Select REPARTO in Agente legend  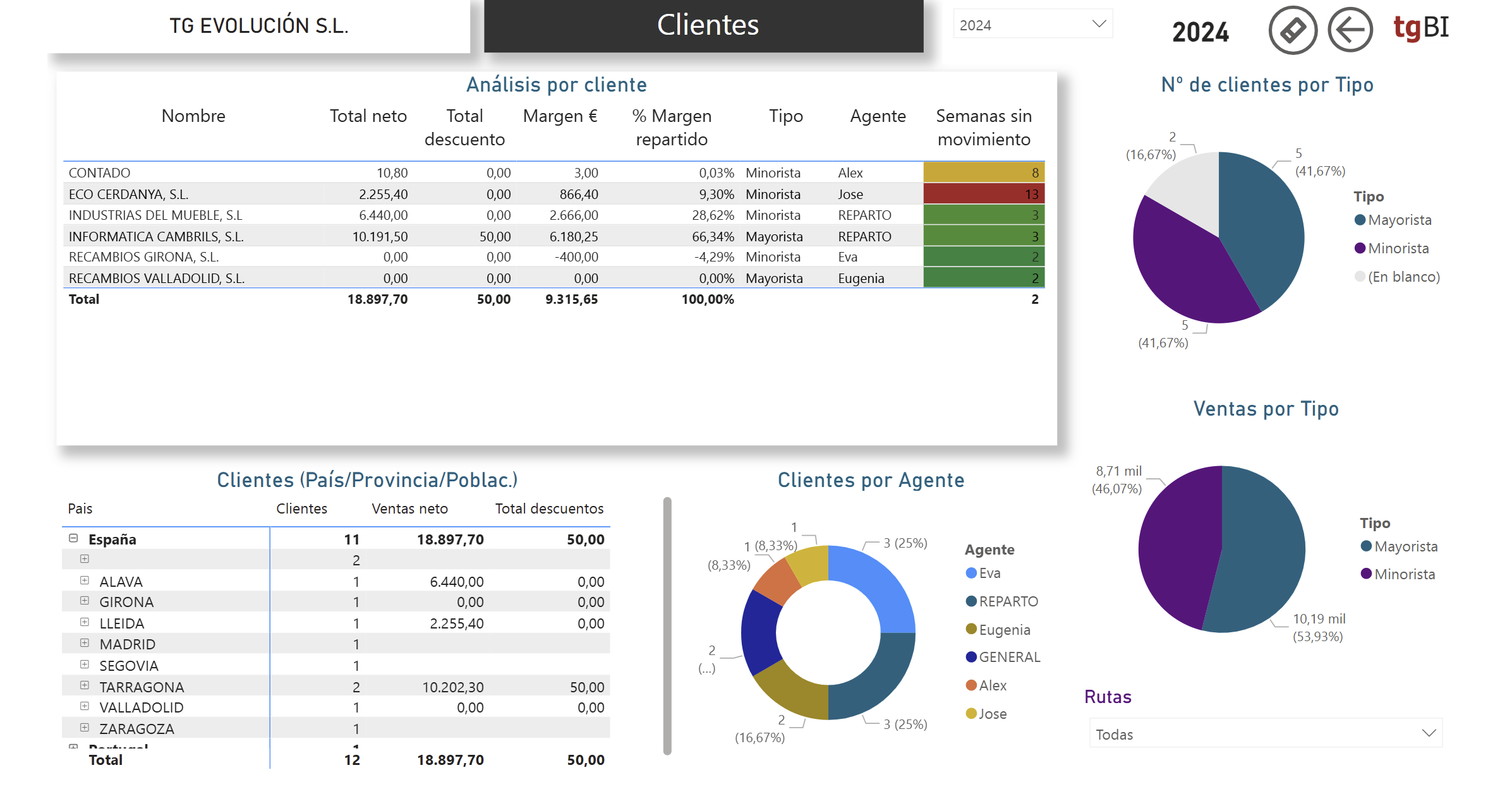point(1002,601)
